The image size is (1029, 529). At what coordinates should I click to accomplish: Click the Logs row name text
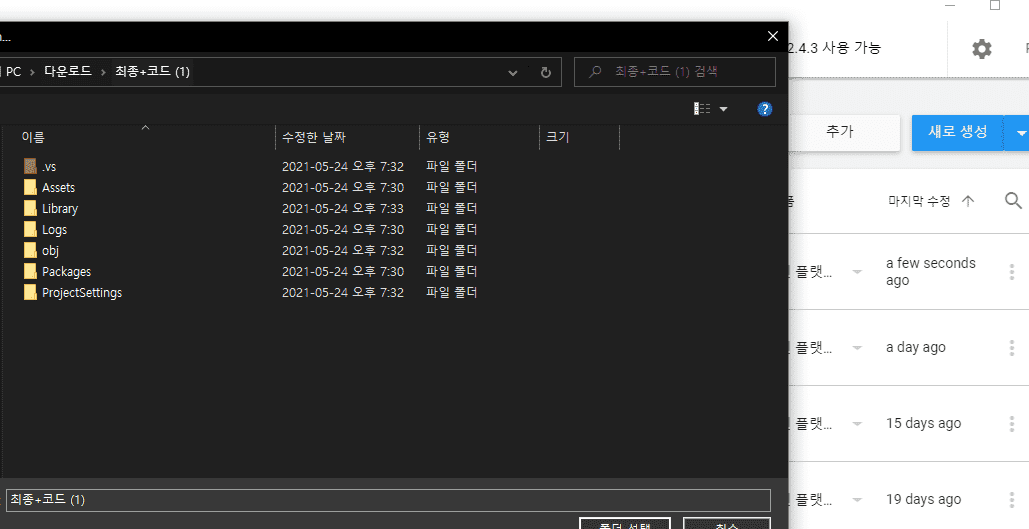54,230
